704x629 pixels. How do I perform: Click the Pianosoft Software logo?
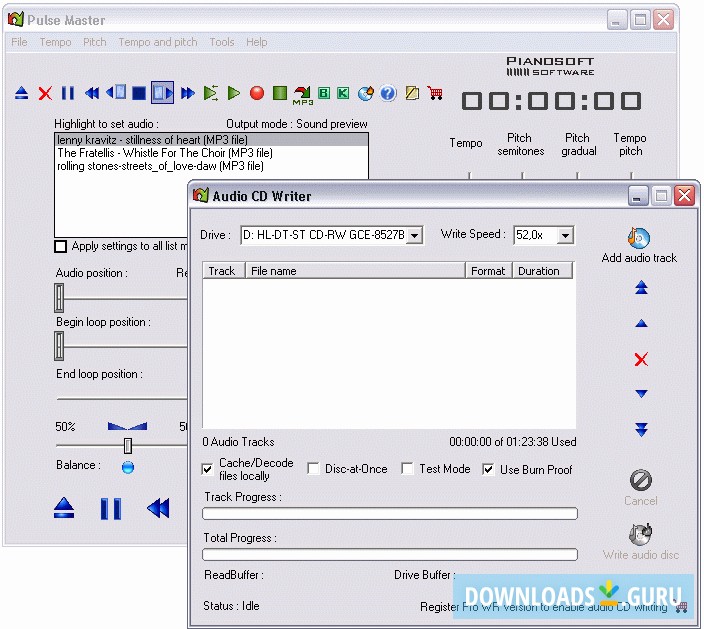[x=550, y=66]
